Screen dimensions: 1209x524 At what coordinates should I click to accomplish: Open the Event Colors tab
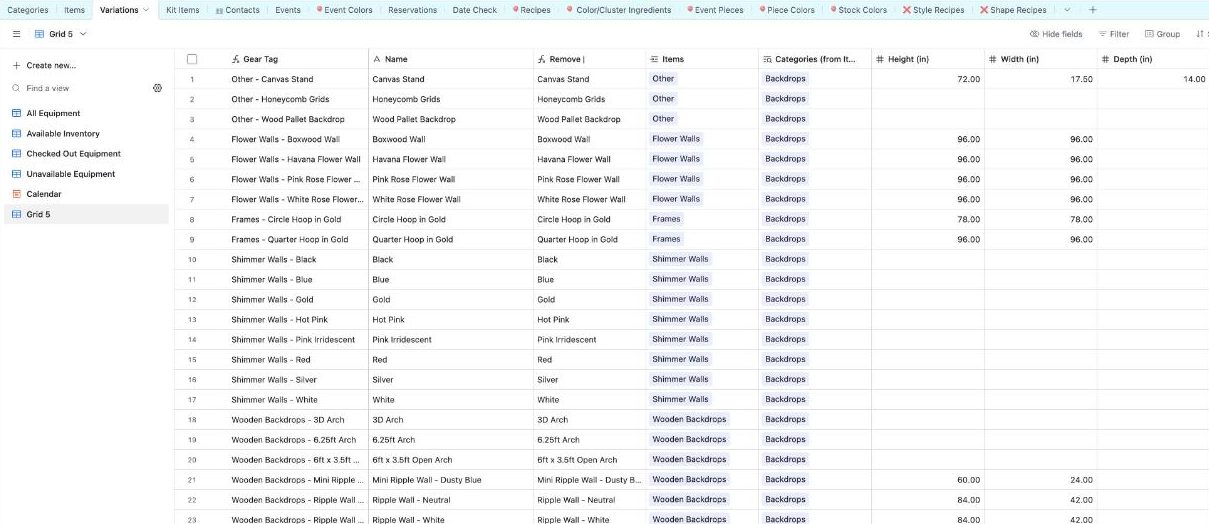344,10
